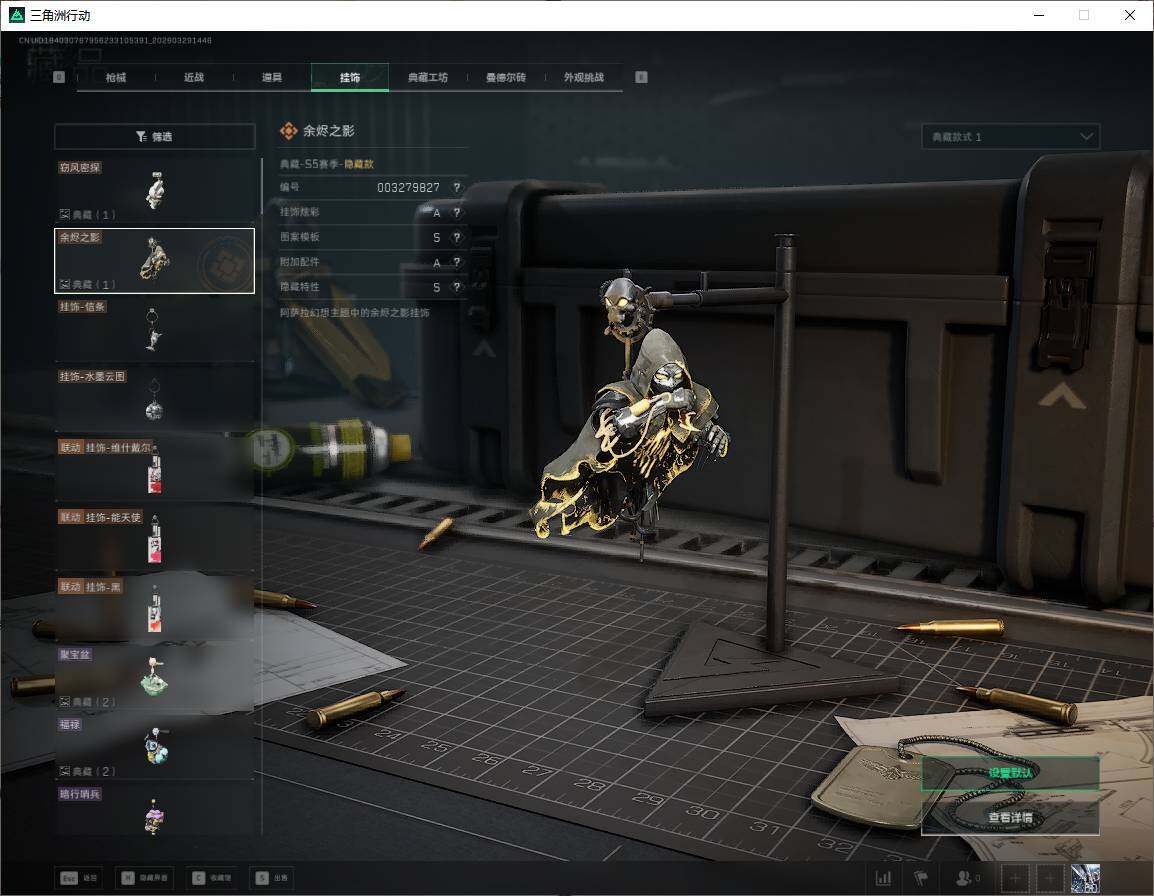Close the 三角洲行动 window
The height and width of the screenshot is (896, 1154).
(1130, 15)
